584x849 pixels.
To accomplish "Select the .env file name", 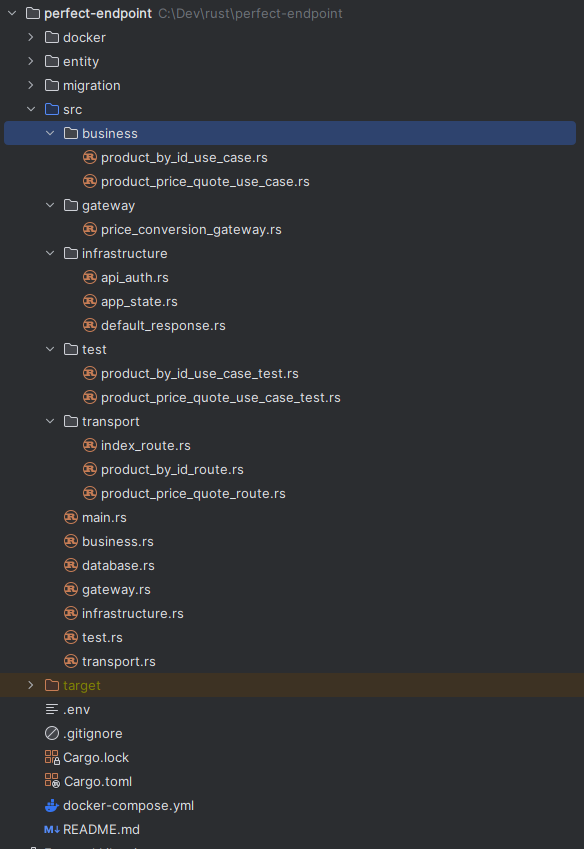I will click(x=77, y=709).
